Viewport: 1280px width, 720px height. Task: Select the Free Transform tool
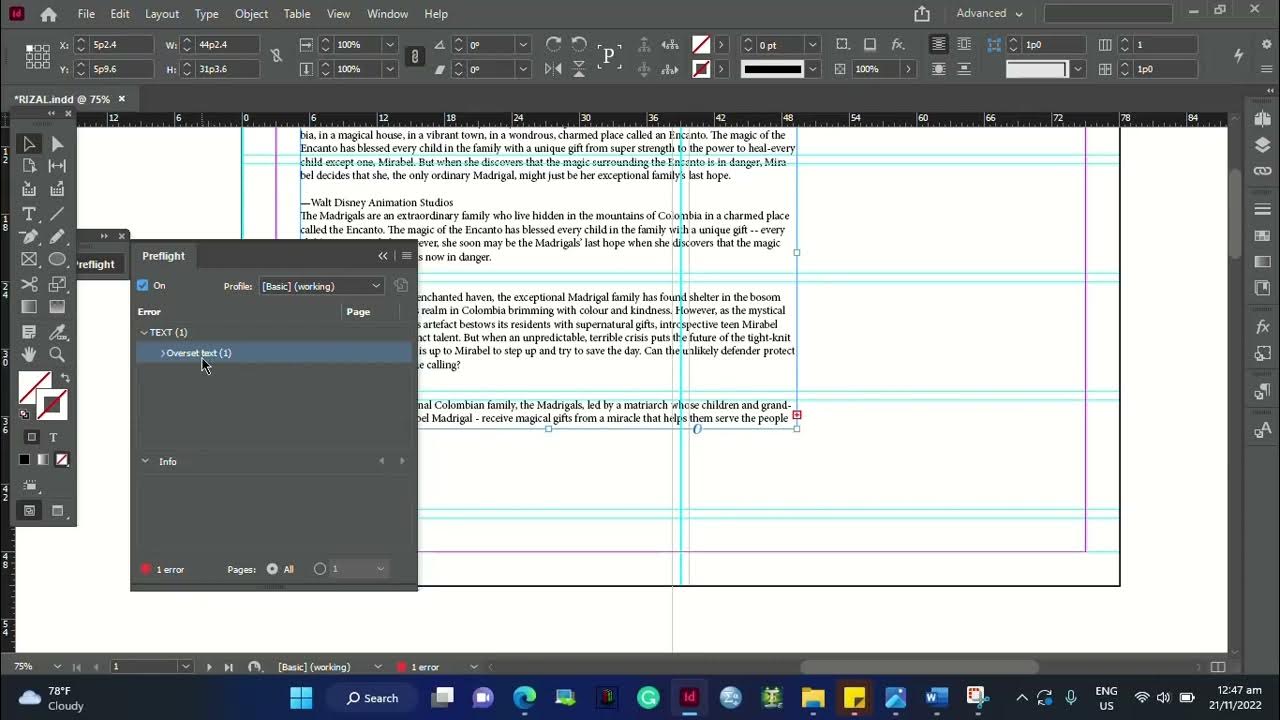point(57,285)
